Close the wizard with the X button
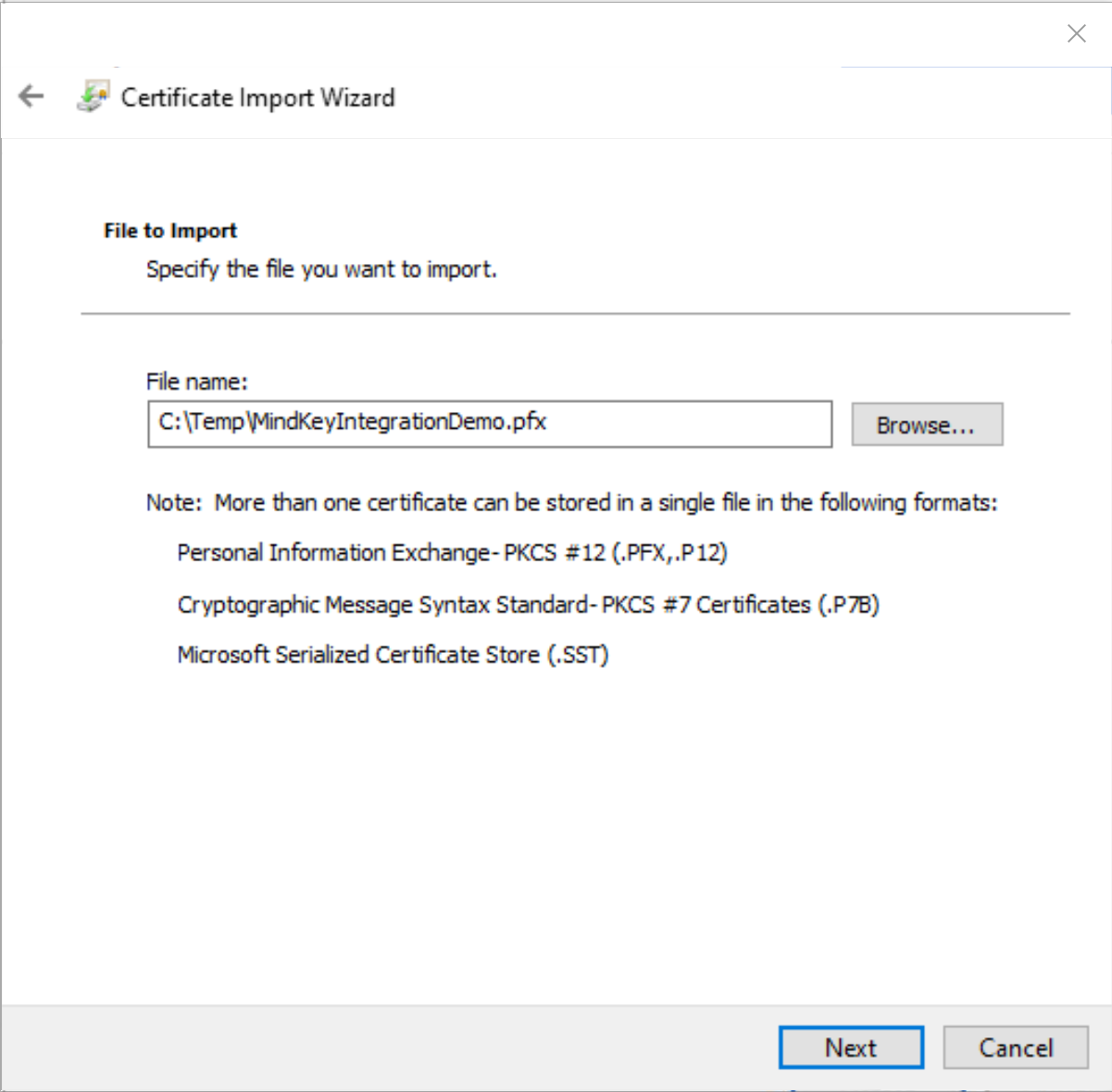This screenshot has width=1112, height=1092. tap(1076, 34)
